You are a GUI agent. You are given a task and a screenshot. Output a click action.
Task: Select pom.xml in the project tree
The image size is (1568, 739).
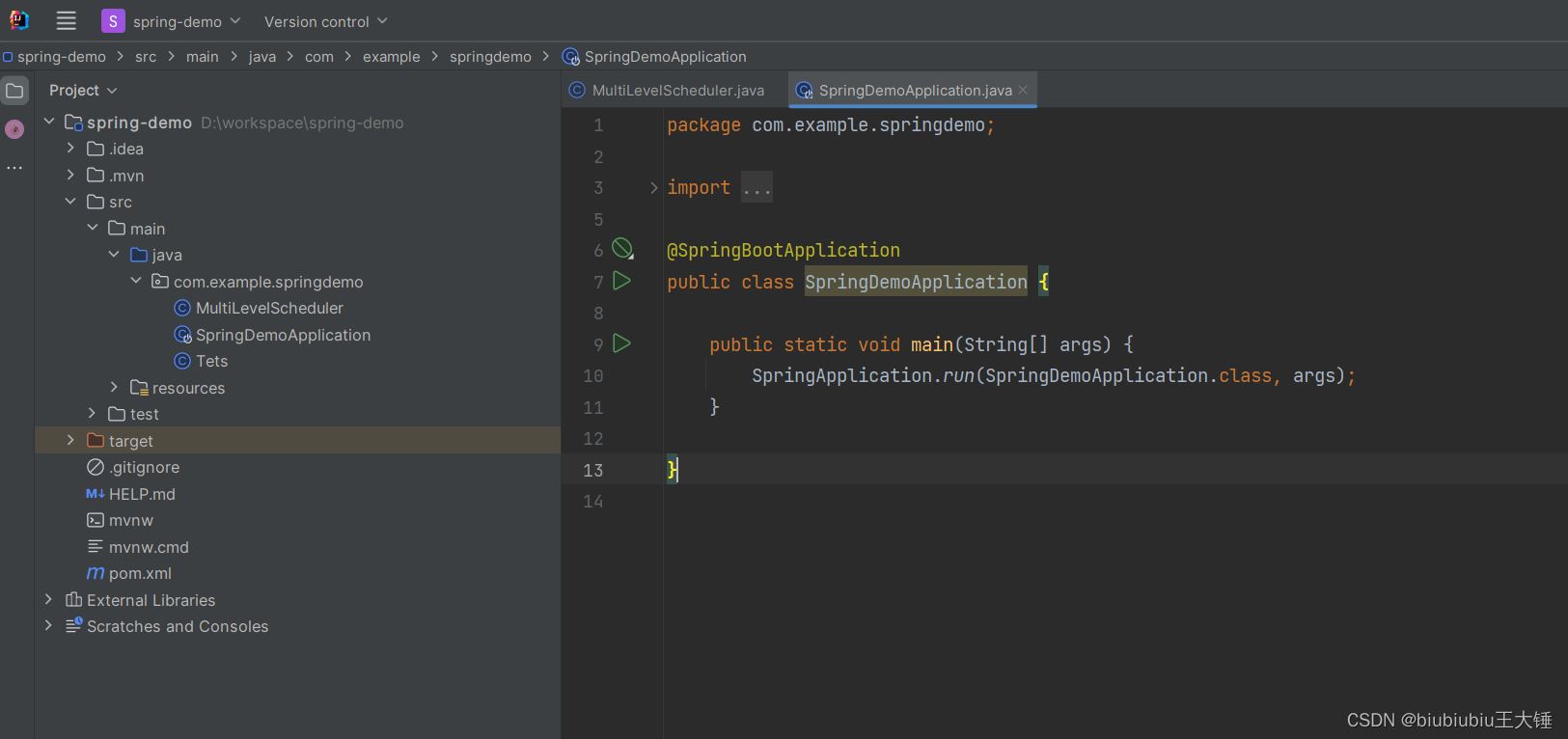click(x=140, y=573)
